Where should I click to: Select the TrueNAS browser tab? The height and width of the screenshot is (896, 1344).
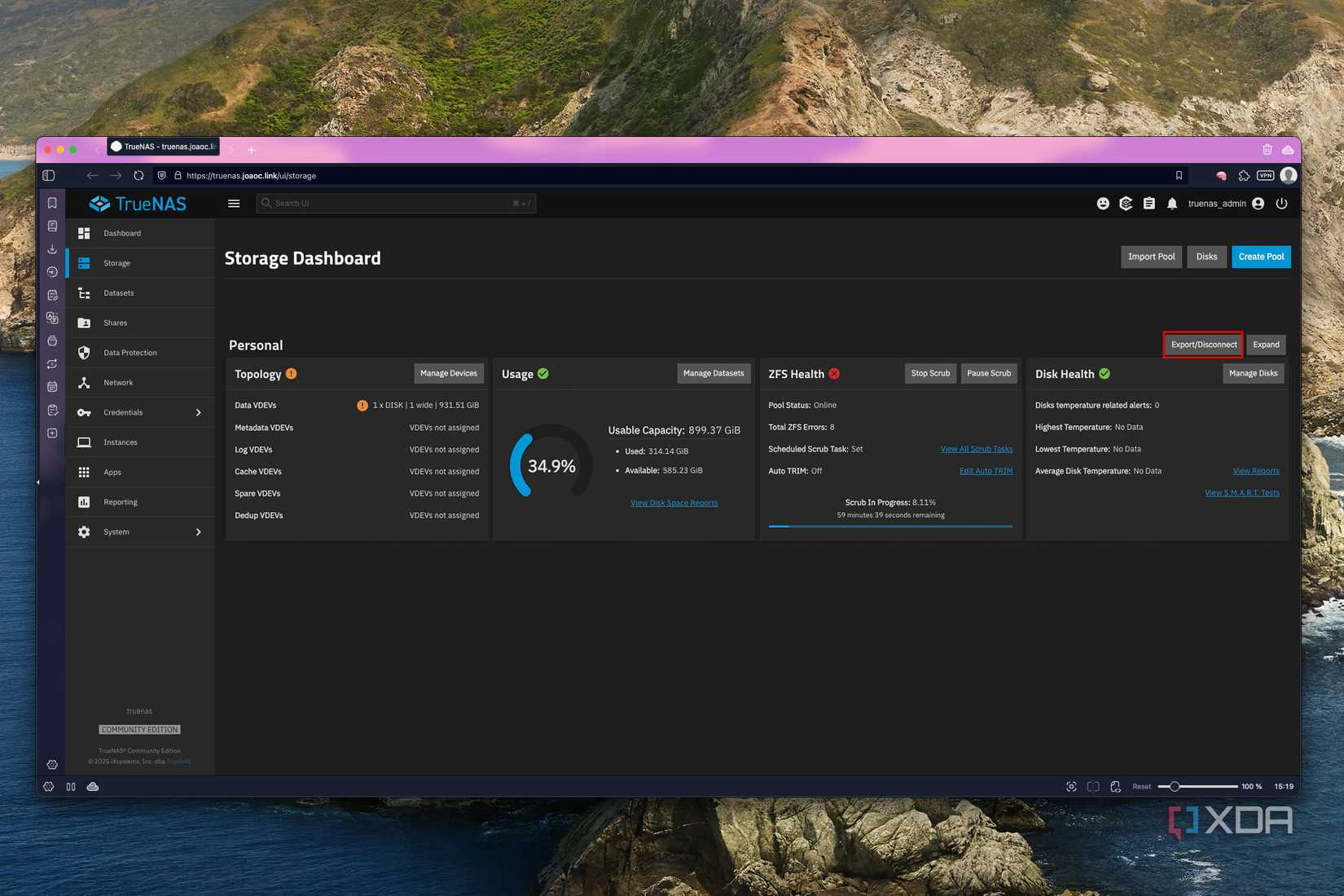(163, 147)
